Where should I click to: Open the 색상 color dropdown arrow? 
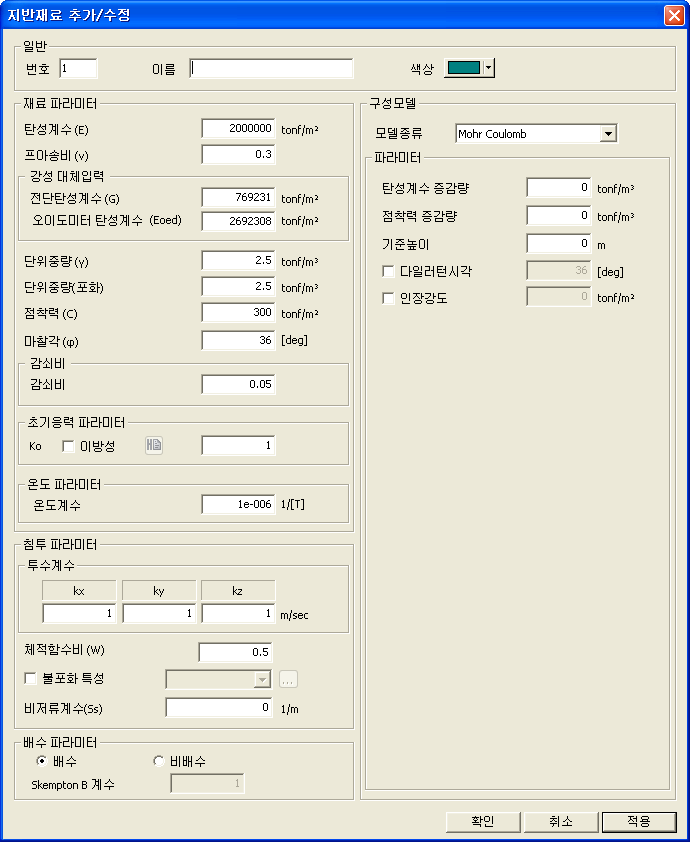[488, 68]
